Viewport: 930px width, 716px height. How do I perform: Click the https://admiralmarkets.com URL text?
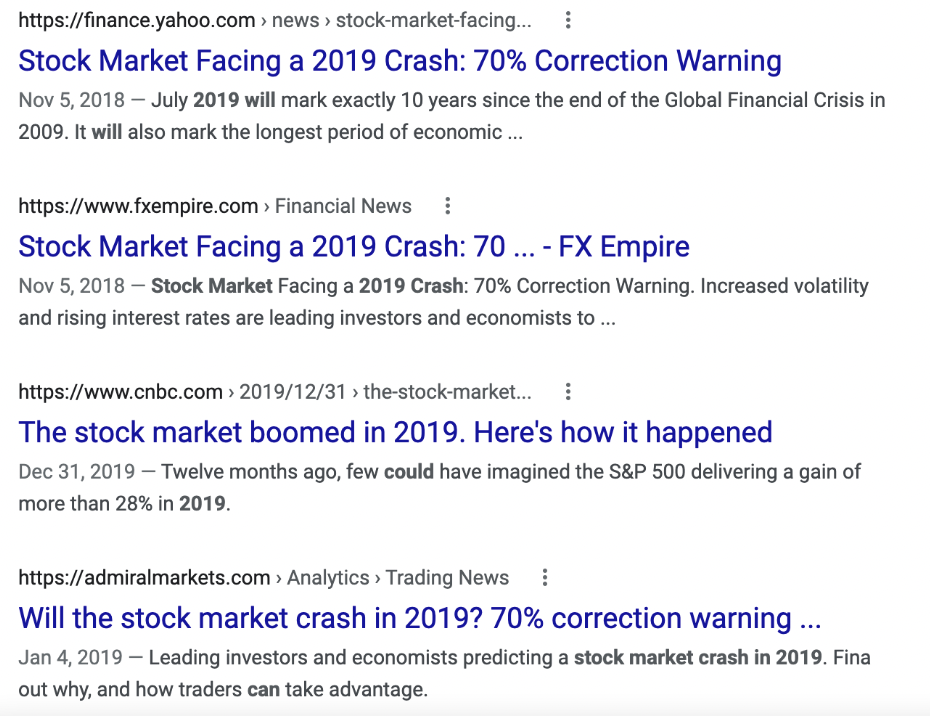pos(144,578)
